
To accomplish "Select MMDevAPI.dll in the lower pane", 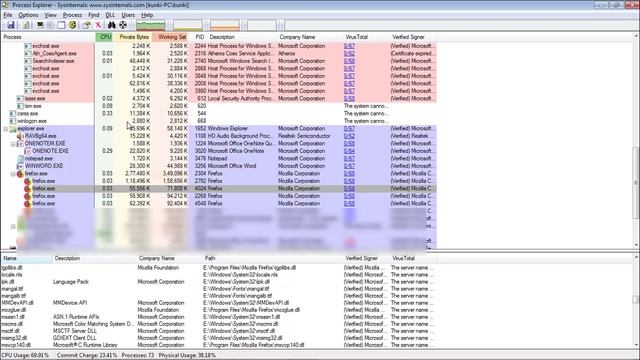I will [218, 303].
